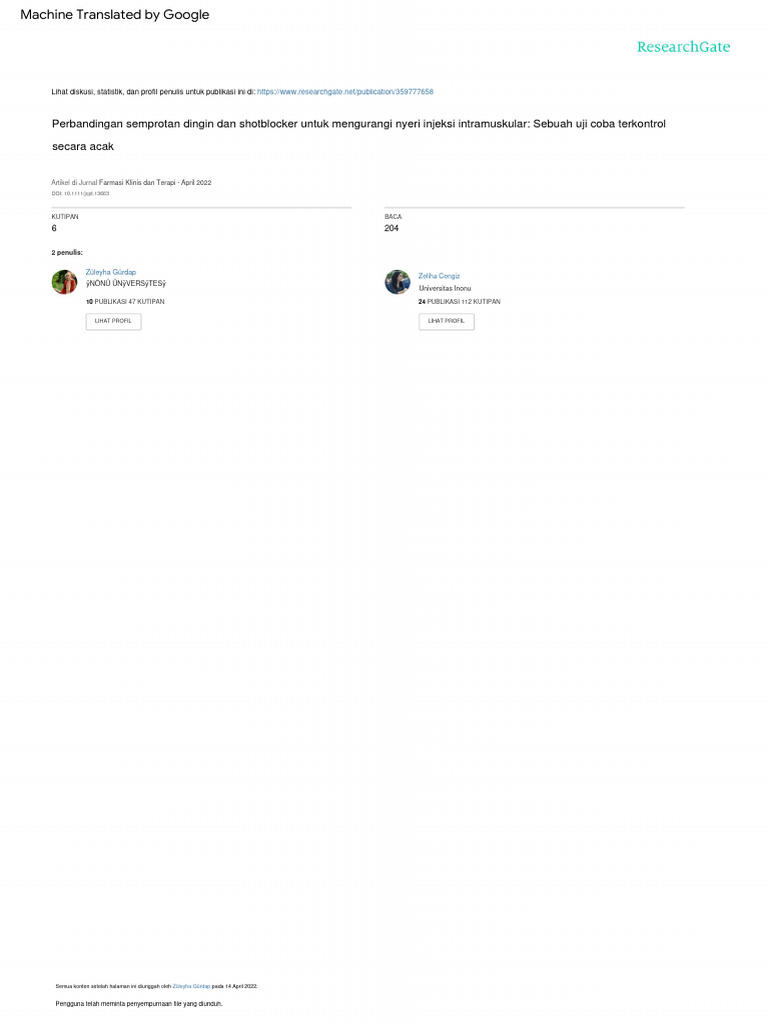Image resolution: width=768 pixels, height=1024 pixels.
Task: Click Züleyha Gürdap's profile photo
Action: click(65, 282)
